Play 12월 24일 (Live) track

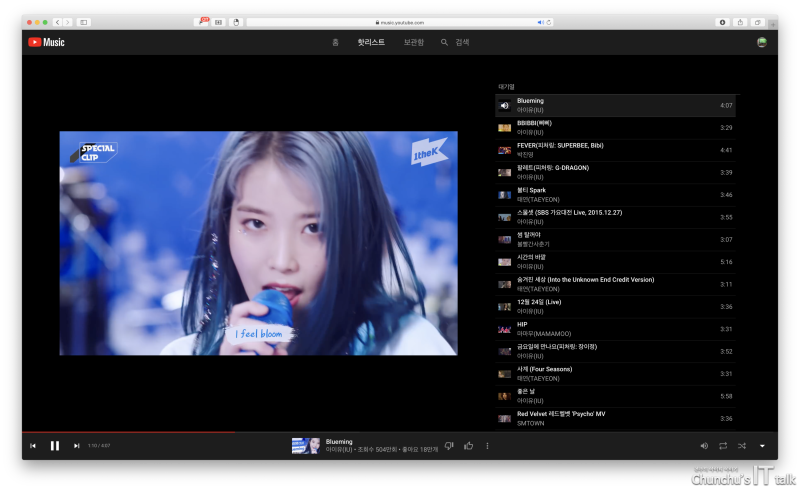coord(615,307)
